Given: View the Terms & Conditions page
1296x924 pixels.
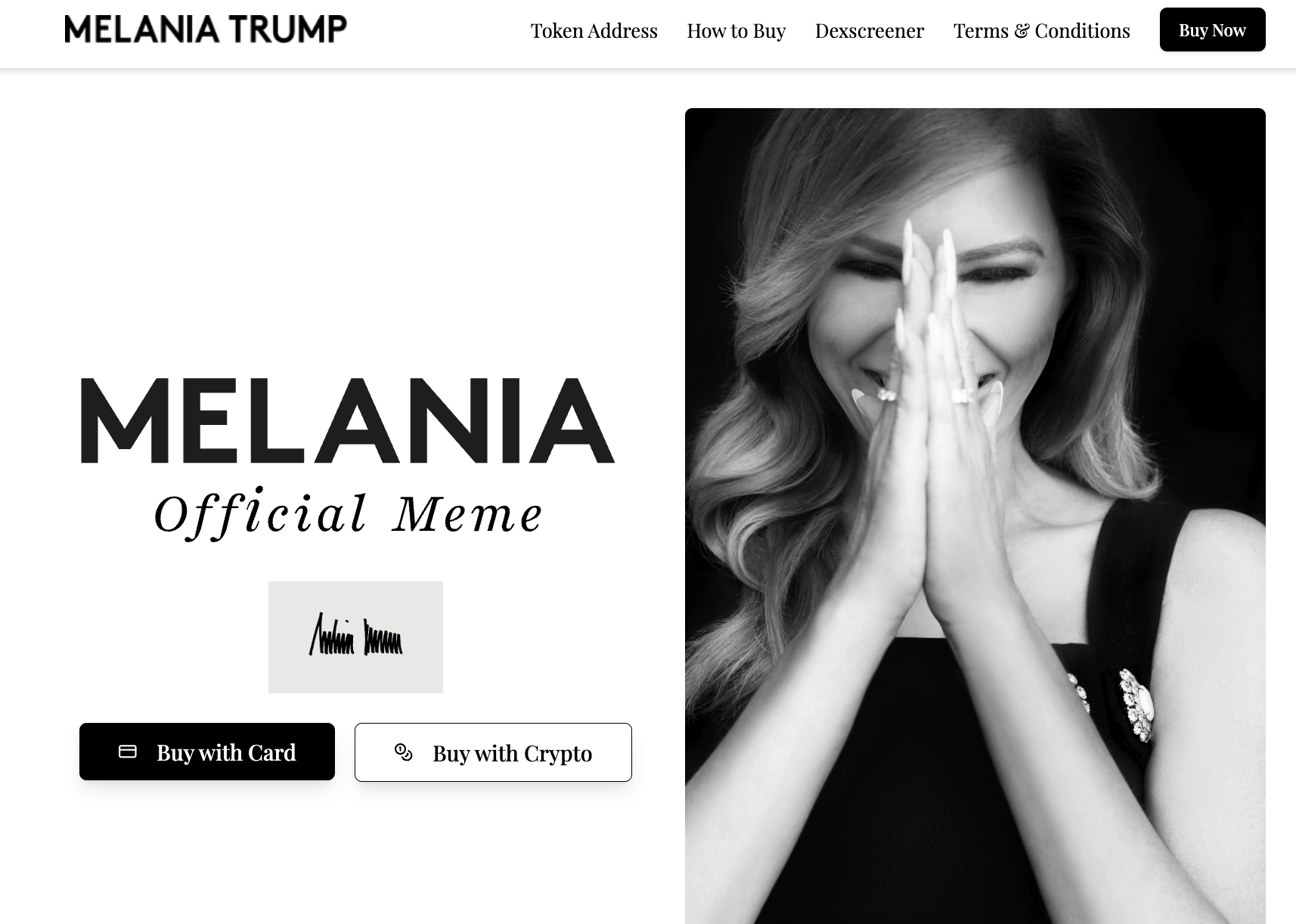Looking at the screenshot, I should 1042,31.
